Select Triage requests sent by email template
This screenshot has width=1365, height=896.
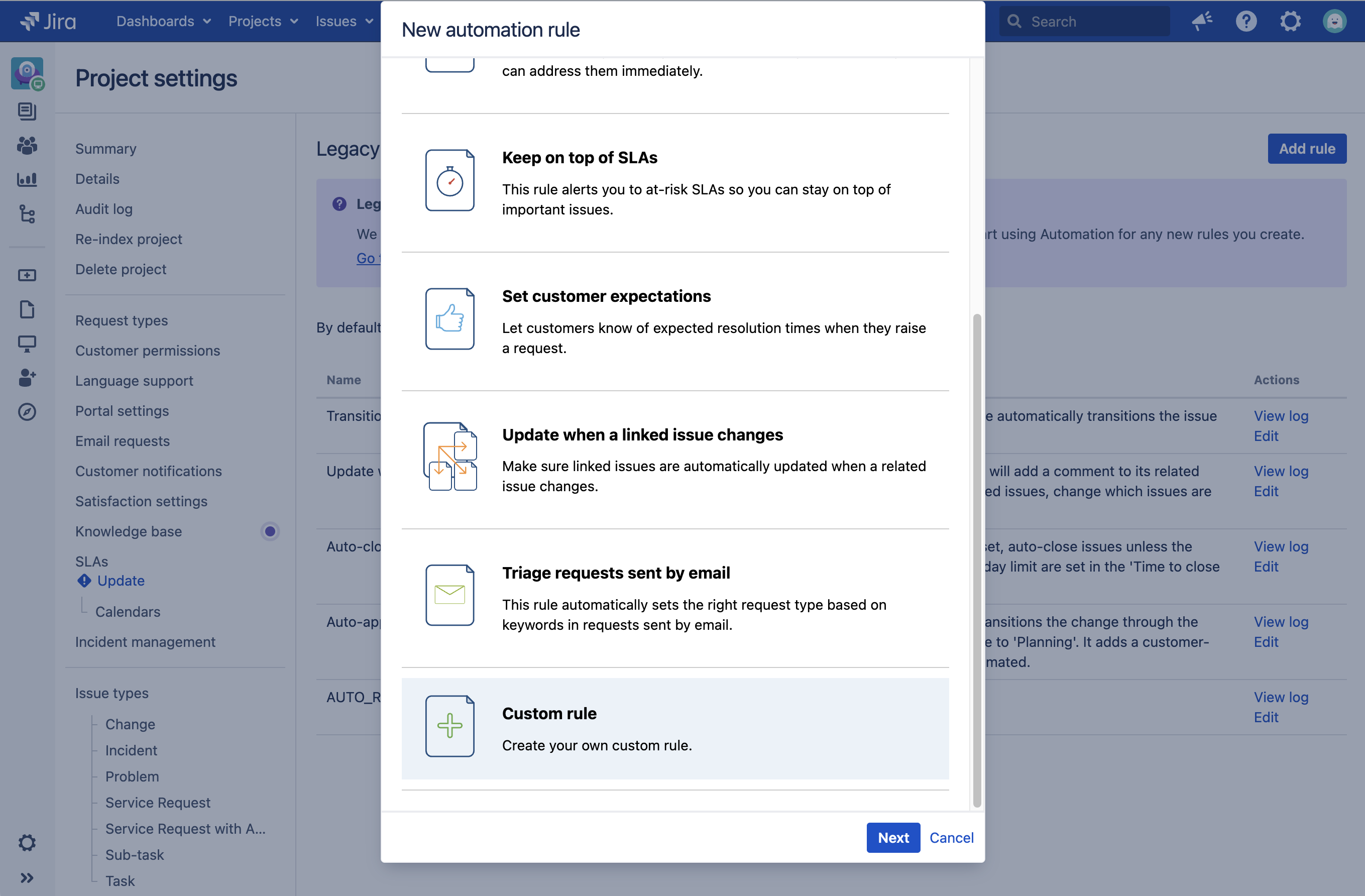click(x=674, y=597)
